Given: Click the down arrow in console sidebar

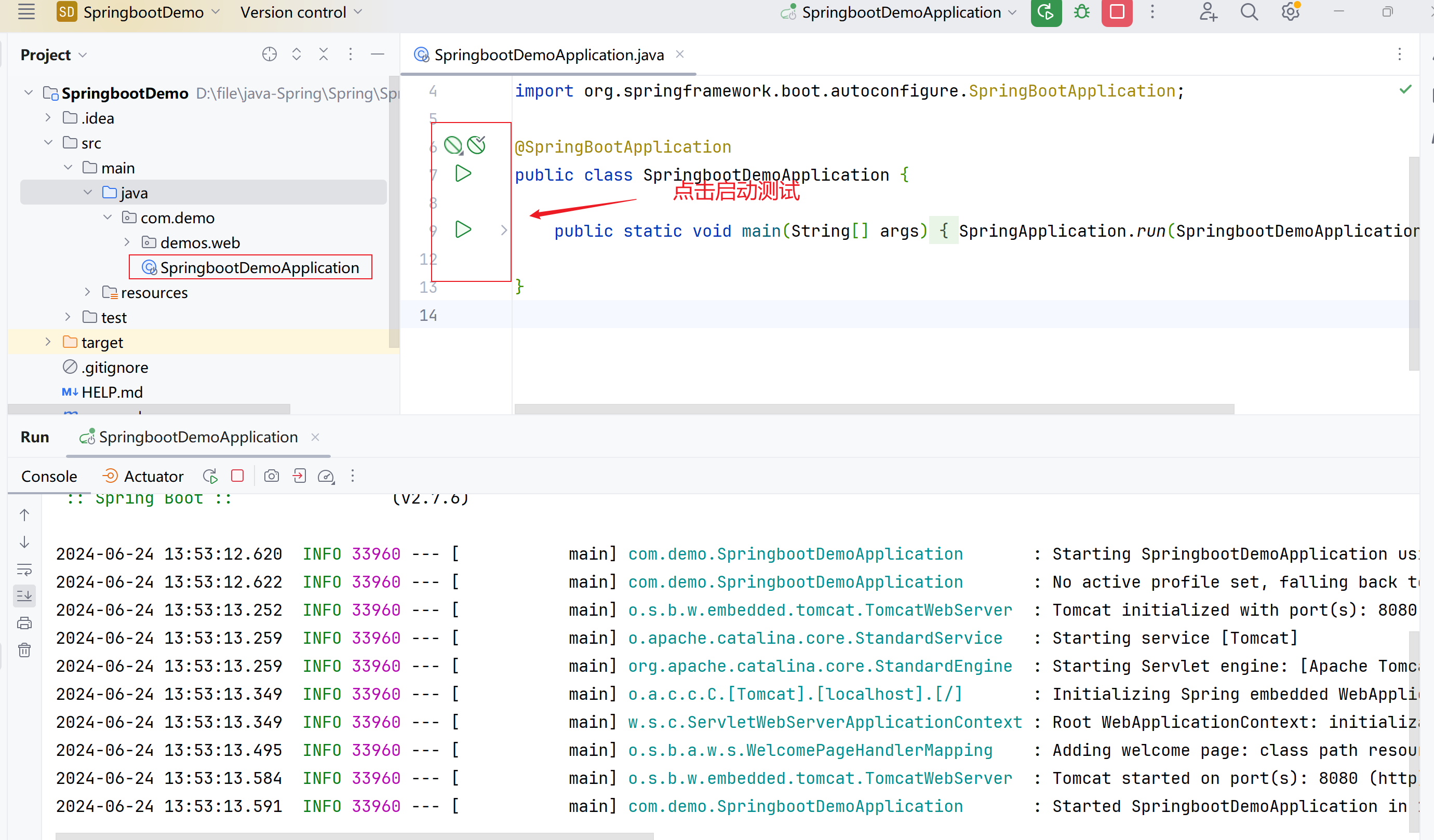Looking at the screenshot, I should click(24, 542).
